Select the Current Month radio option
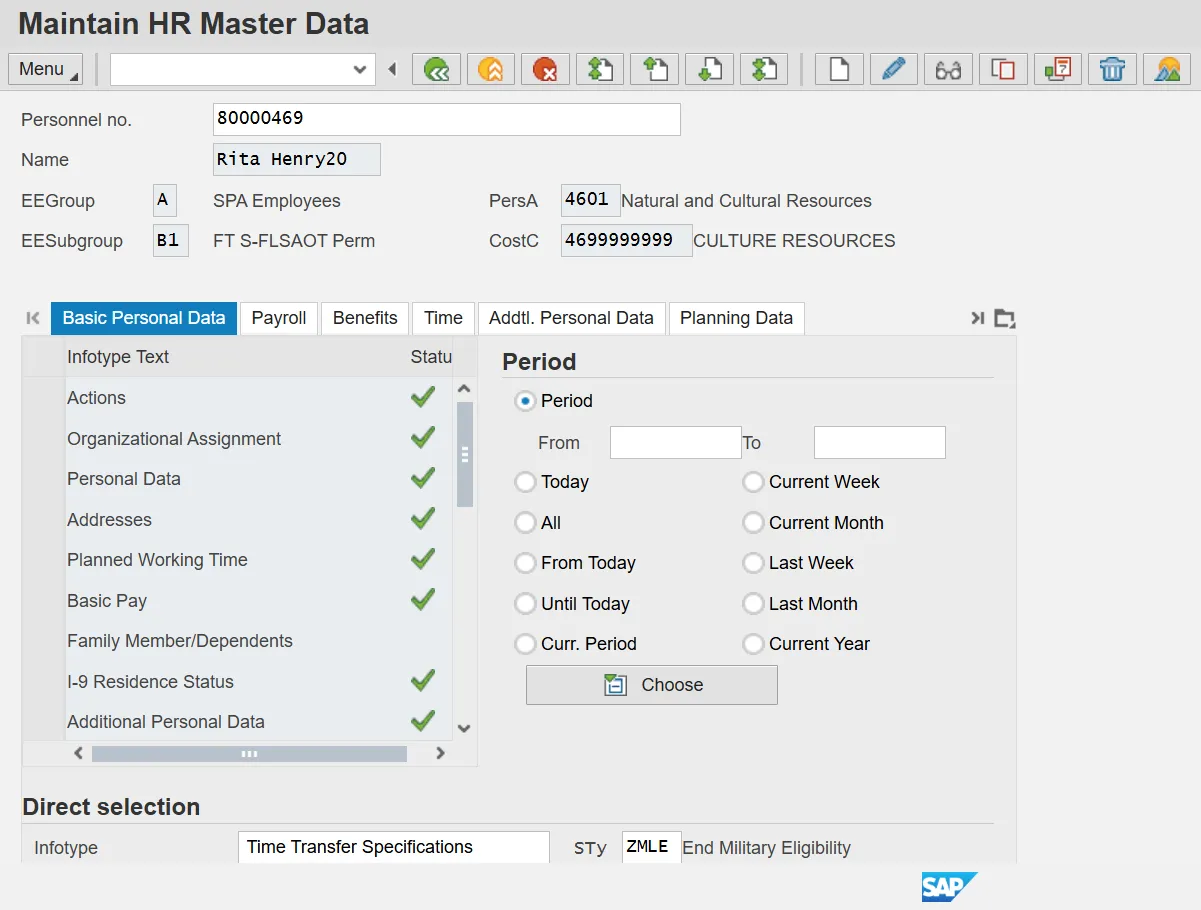This screenshot has height=910, width=1201. point(753,523)
